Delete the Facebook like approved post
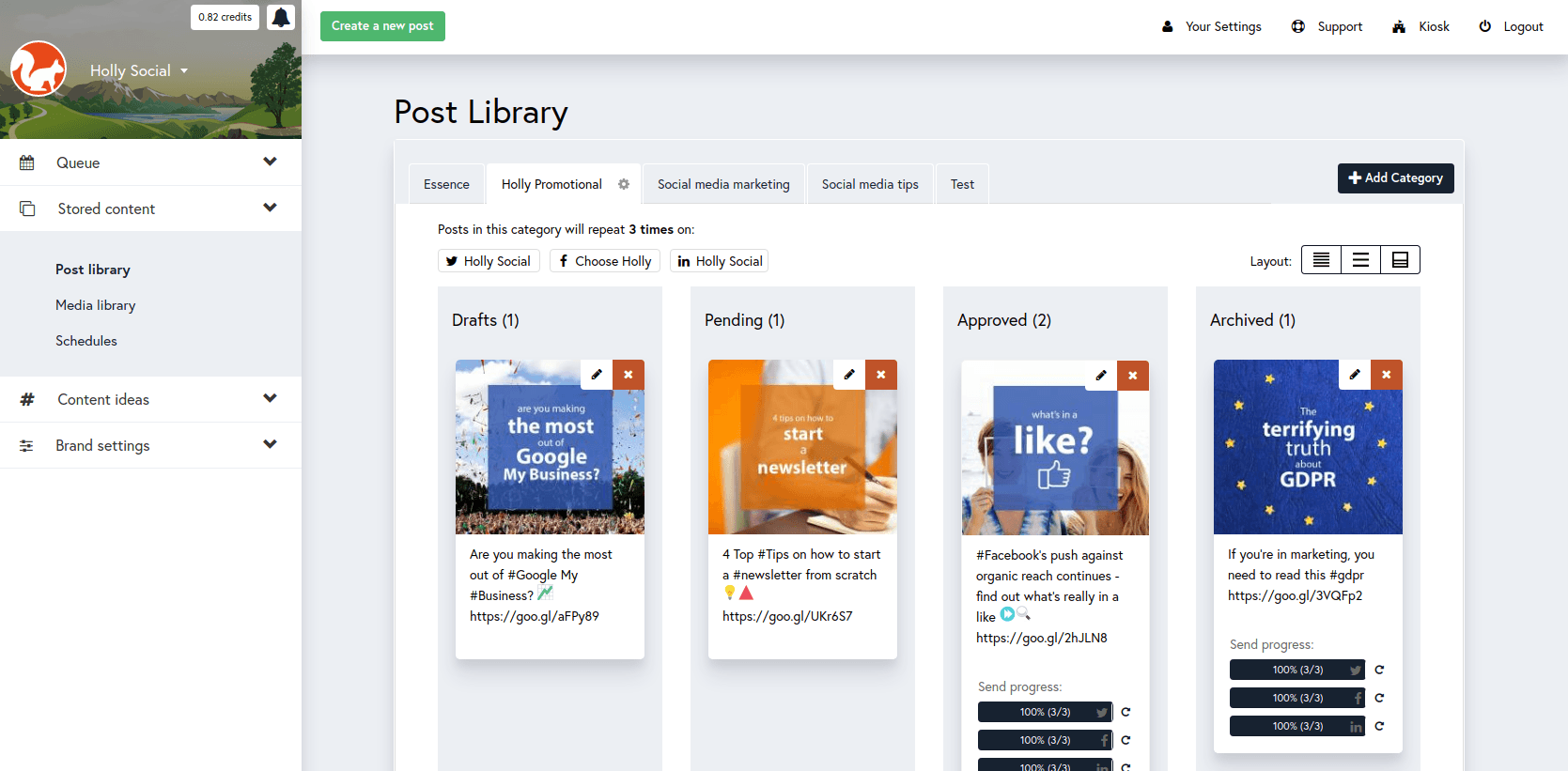Image resolution: width=1568 pixels, height=771 pixels. coord(1133,376)
